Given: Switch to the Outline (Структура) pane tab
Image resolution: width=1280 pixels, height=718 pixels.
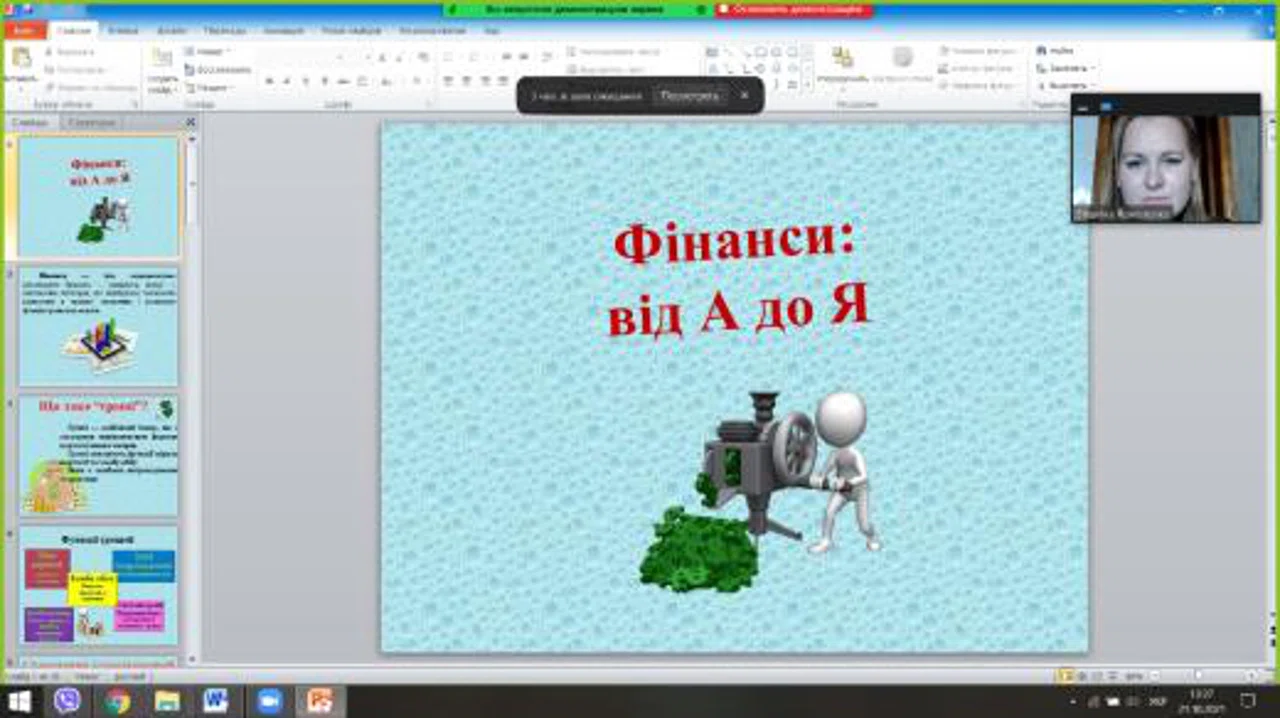Looking at the screenshot, I should click(91, 122).
